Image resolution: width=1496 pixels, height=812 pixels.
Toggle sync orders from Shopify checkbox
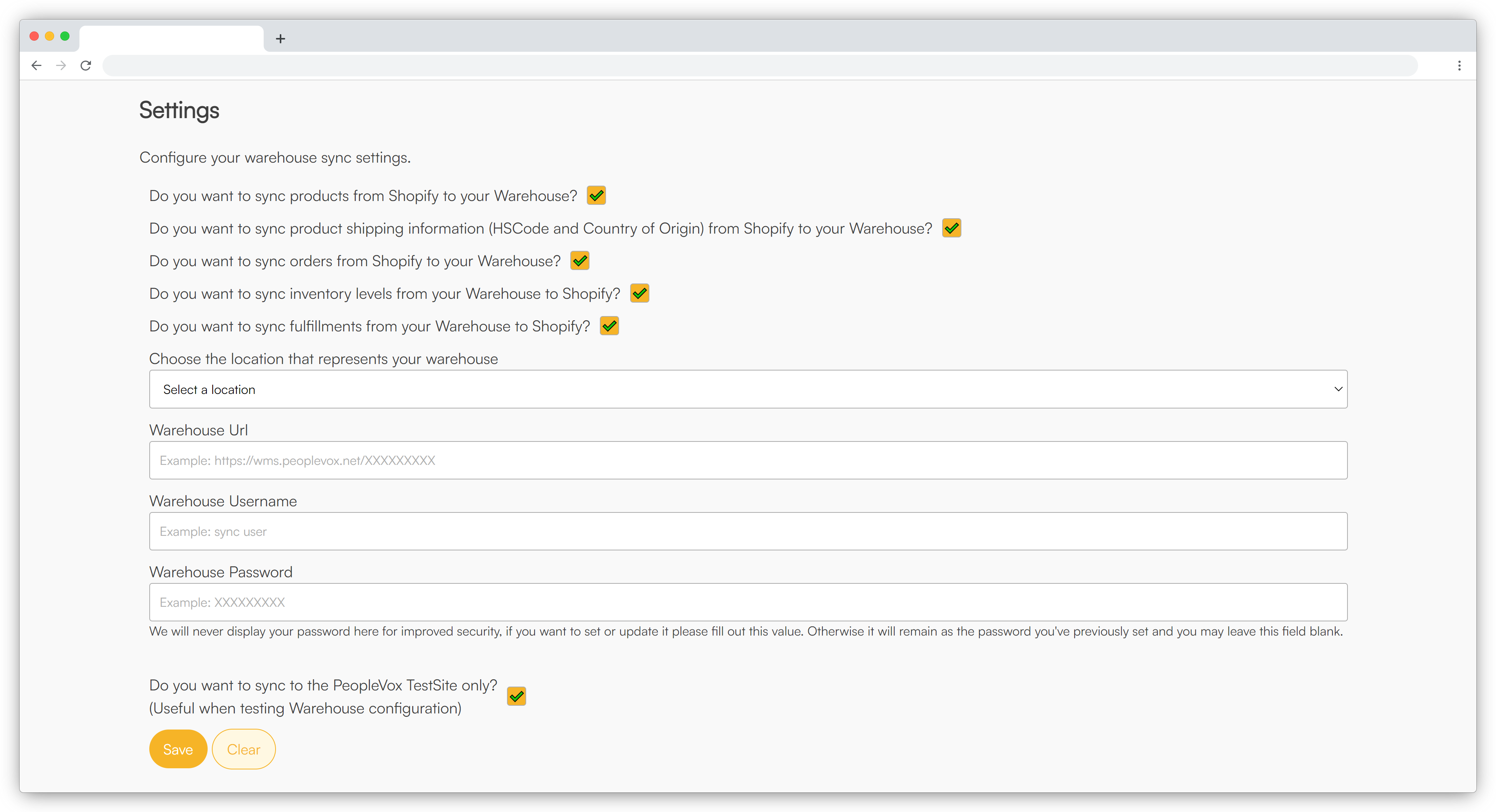pyautogui.click(x=580, y=261)
